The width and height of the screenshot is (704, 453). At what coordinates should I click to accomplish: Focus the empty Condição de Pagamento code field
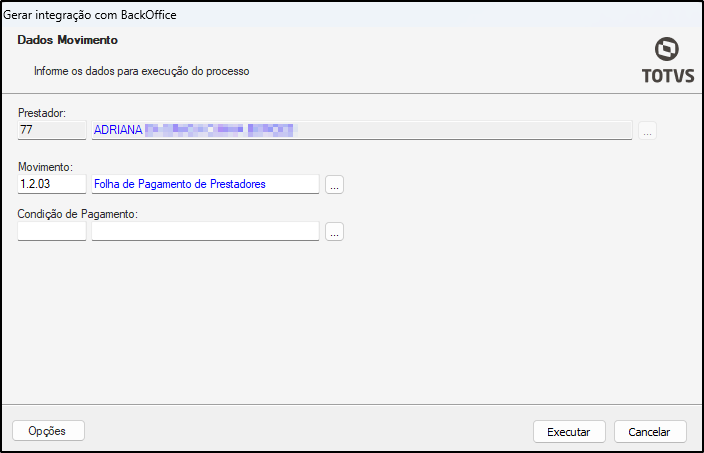pyautogui.click(x=52, y=231)
